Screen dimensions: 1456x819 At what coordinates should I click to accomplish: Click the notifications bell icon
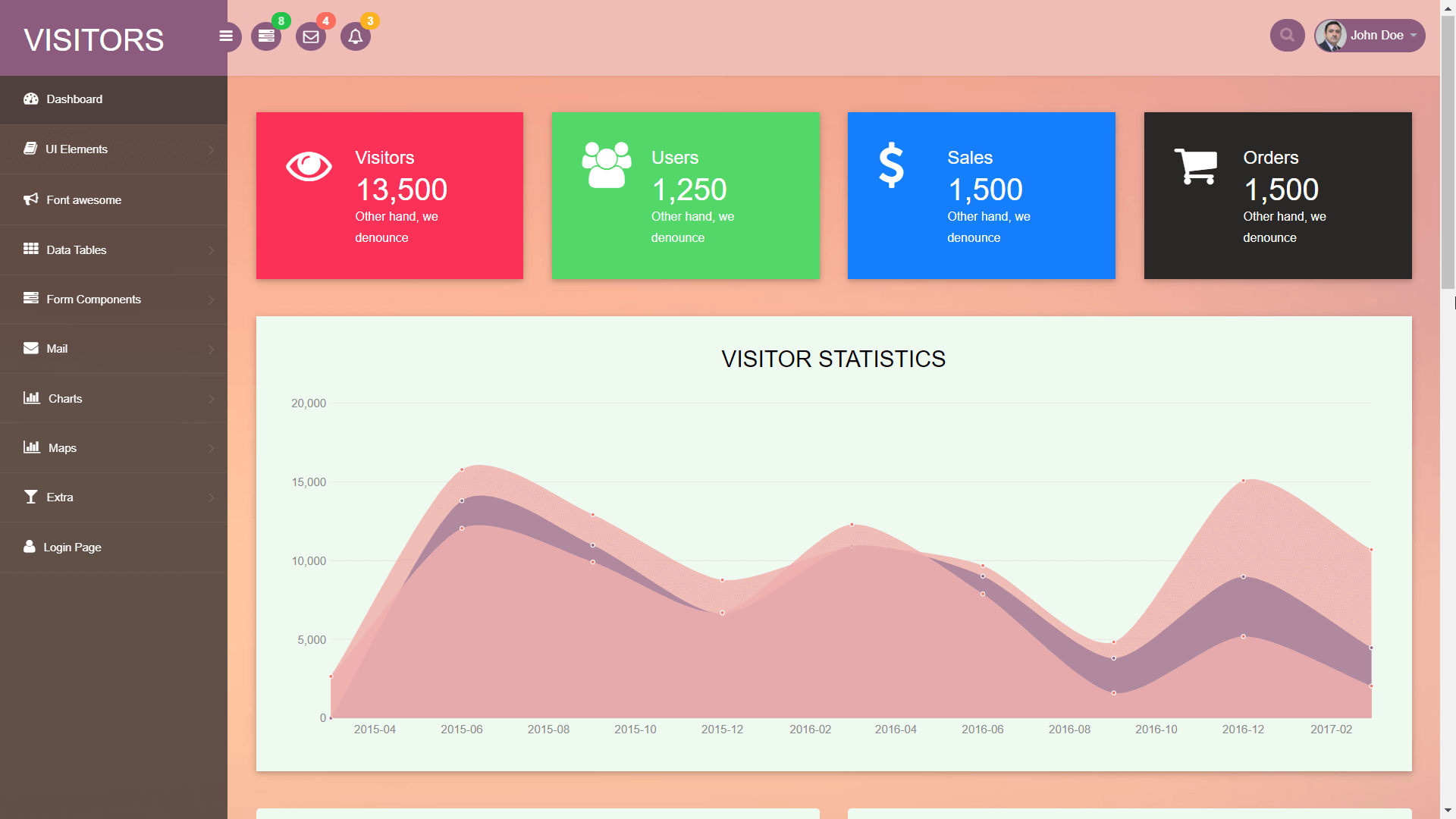point(355,36)
